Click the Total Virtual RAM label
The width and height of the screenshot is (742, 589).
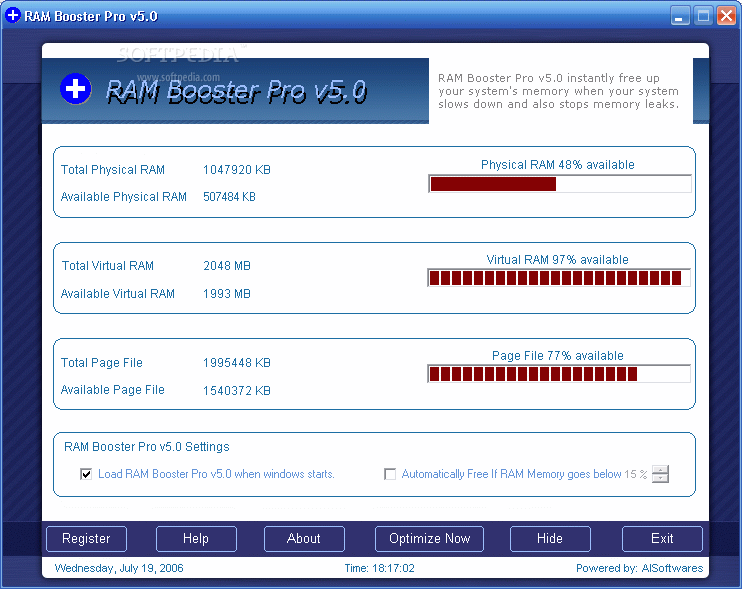[x=107, y=266]
